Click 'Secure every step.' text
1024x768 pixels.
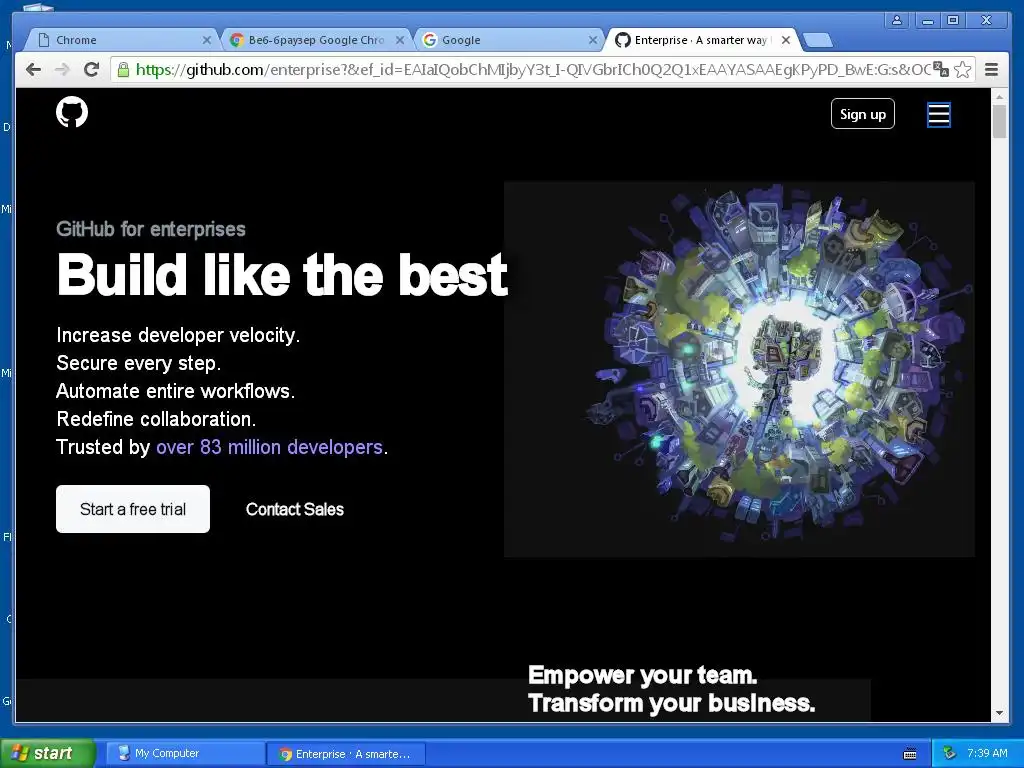138,363
